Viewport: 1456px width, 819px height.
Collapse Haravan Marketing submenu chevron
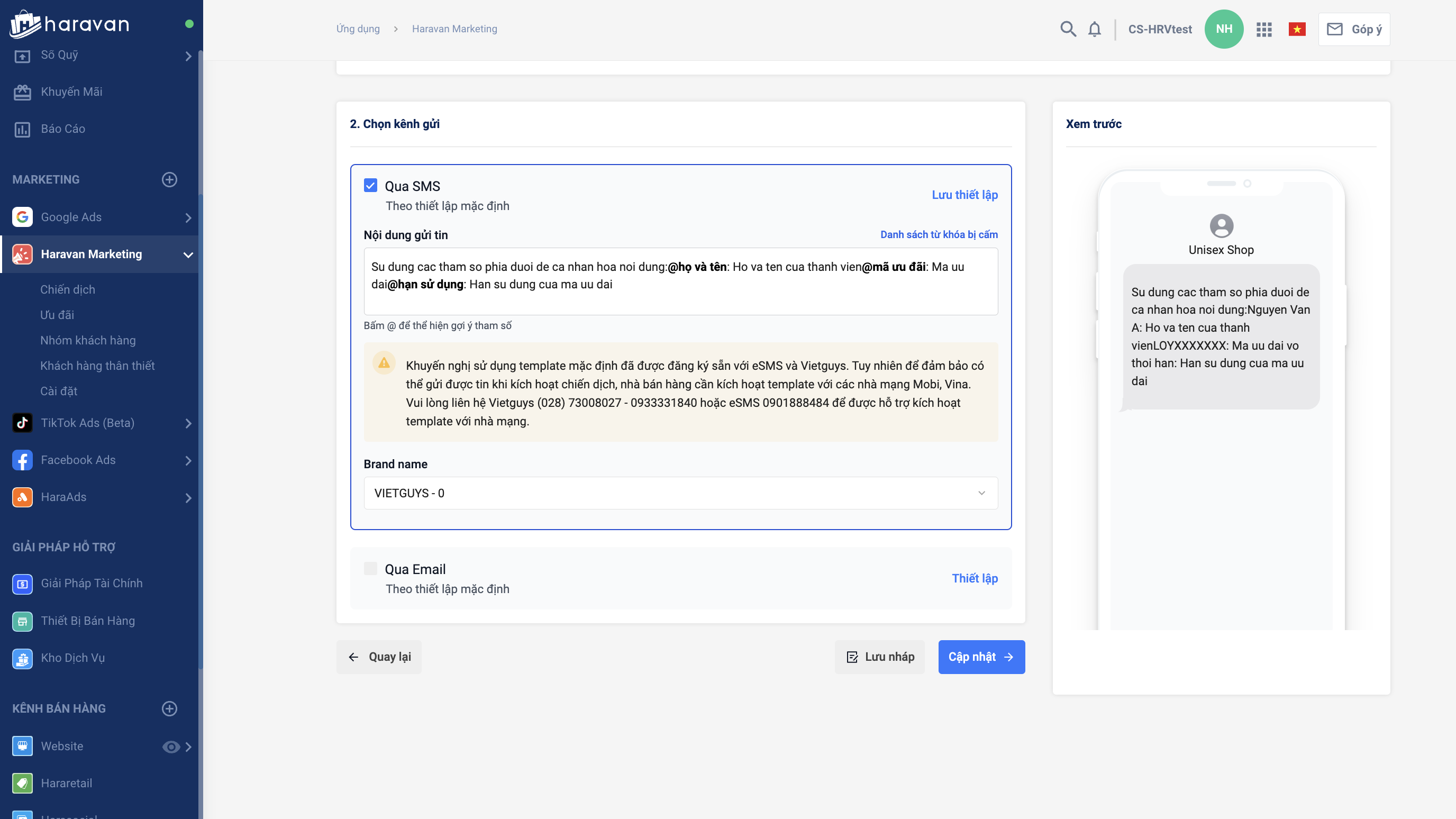pyautogui.click(x=188, y=255)
